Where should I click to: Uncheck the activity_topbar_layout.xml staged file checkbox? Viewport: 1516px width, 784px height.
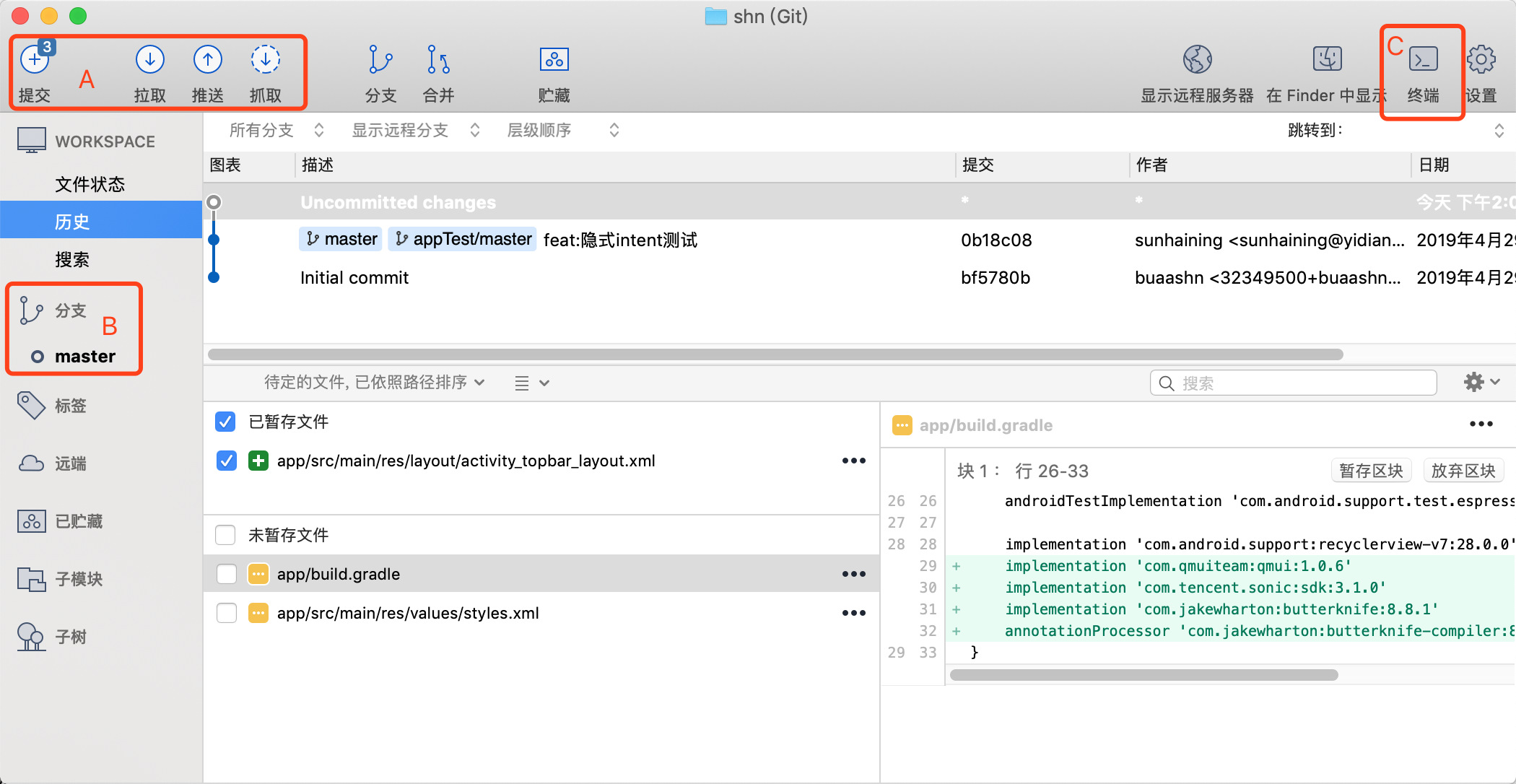point(227,461)
